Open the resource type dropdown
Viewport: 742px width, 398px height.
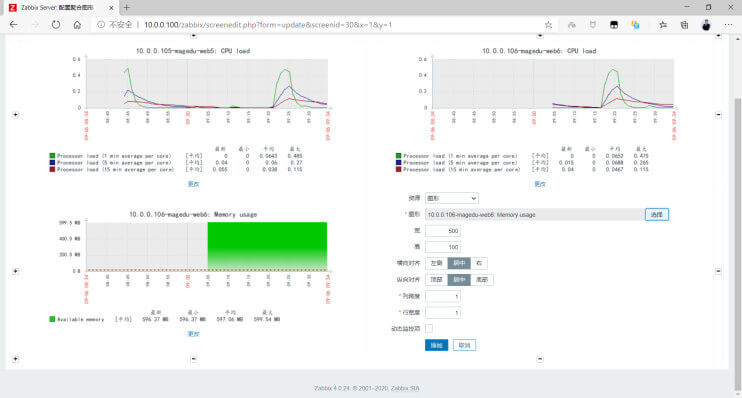tap(451, 198)
